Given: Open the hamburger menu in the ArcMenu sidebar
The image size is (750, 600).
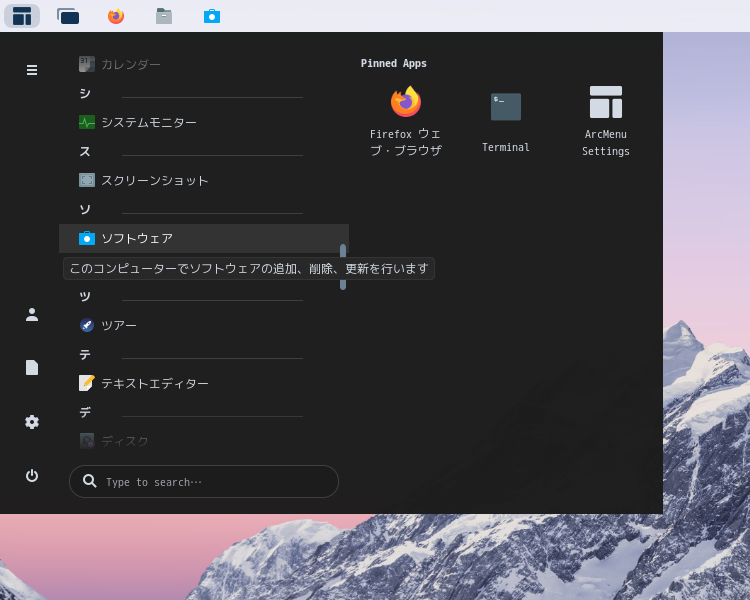Looking at the screenshot, I should click(x=32, y=70).
